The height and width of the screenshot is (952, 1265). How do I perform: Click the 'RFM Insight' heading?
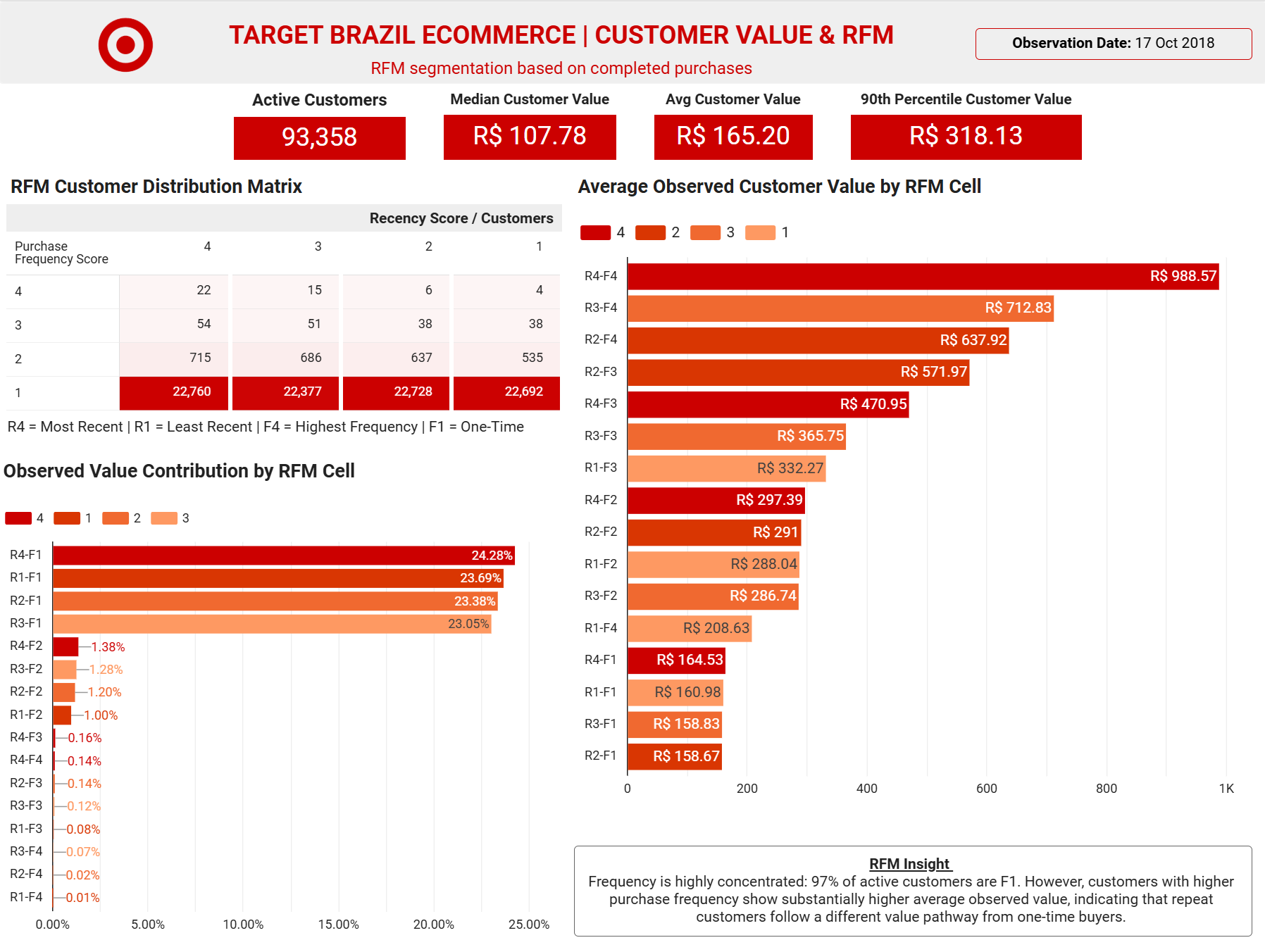910,864
